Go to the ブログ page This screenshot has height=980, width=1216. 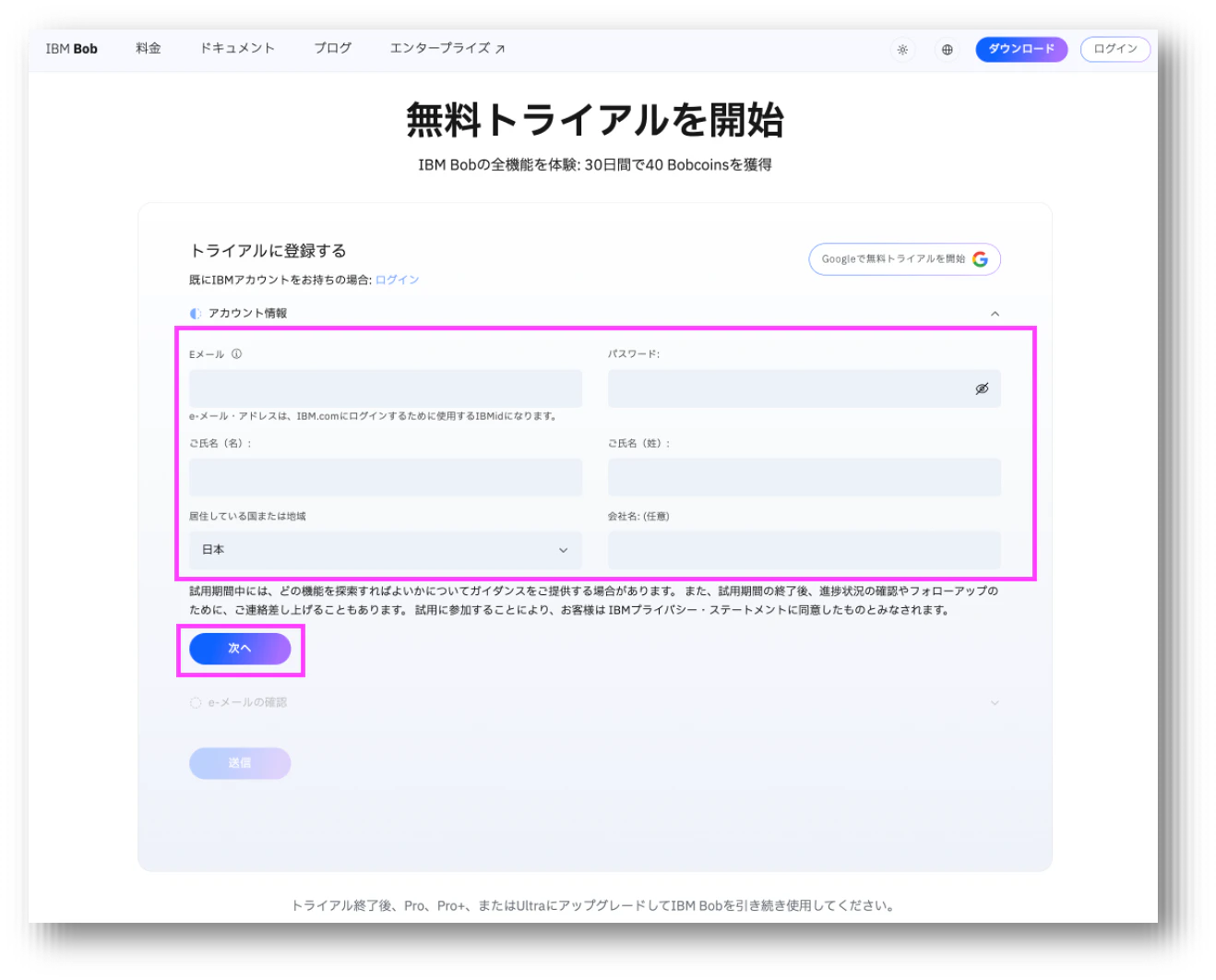point(332,49)
